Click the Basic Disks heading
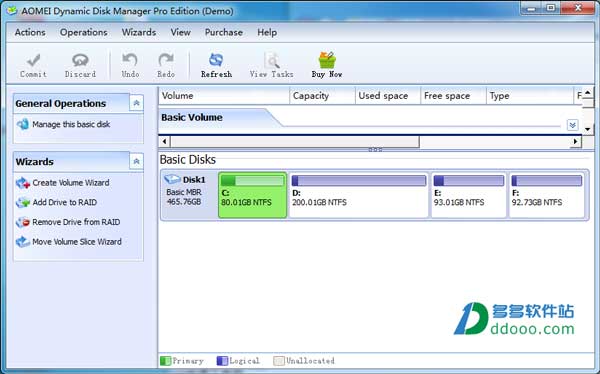The image size is (600, 374). (x=188, y=160)
